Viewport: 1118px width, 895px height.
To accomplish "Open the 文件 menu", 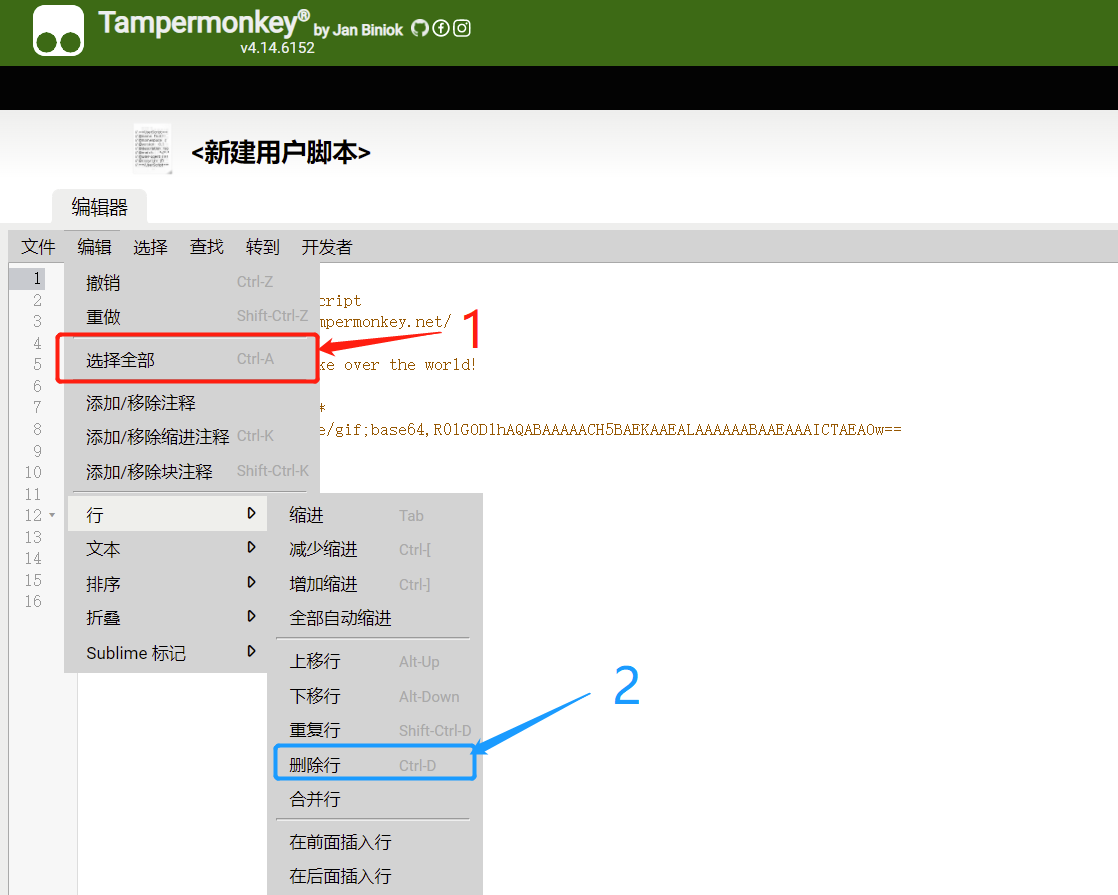I will click(37, 246).
